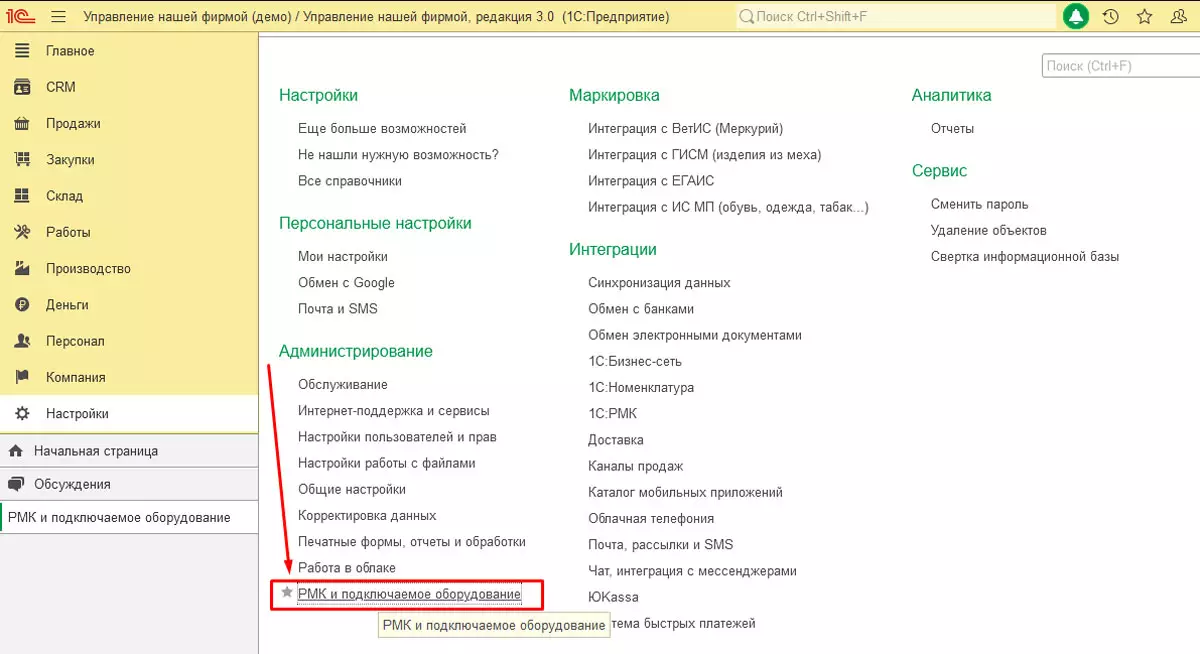Open Печатные формы, отчеты и обработки
The width and height of the screenshot is (1200, 654).
[412, 541]
